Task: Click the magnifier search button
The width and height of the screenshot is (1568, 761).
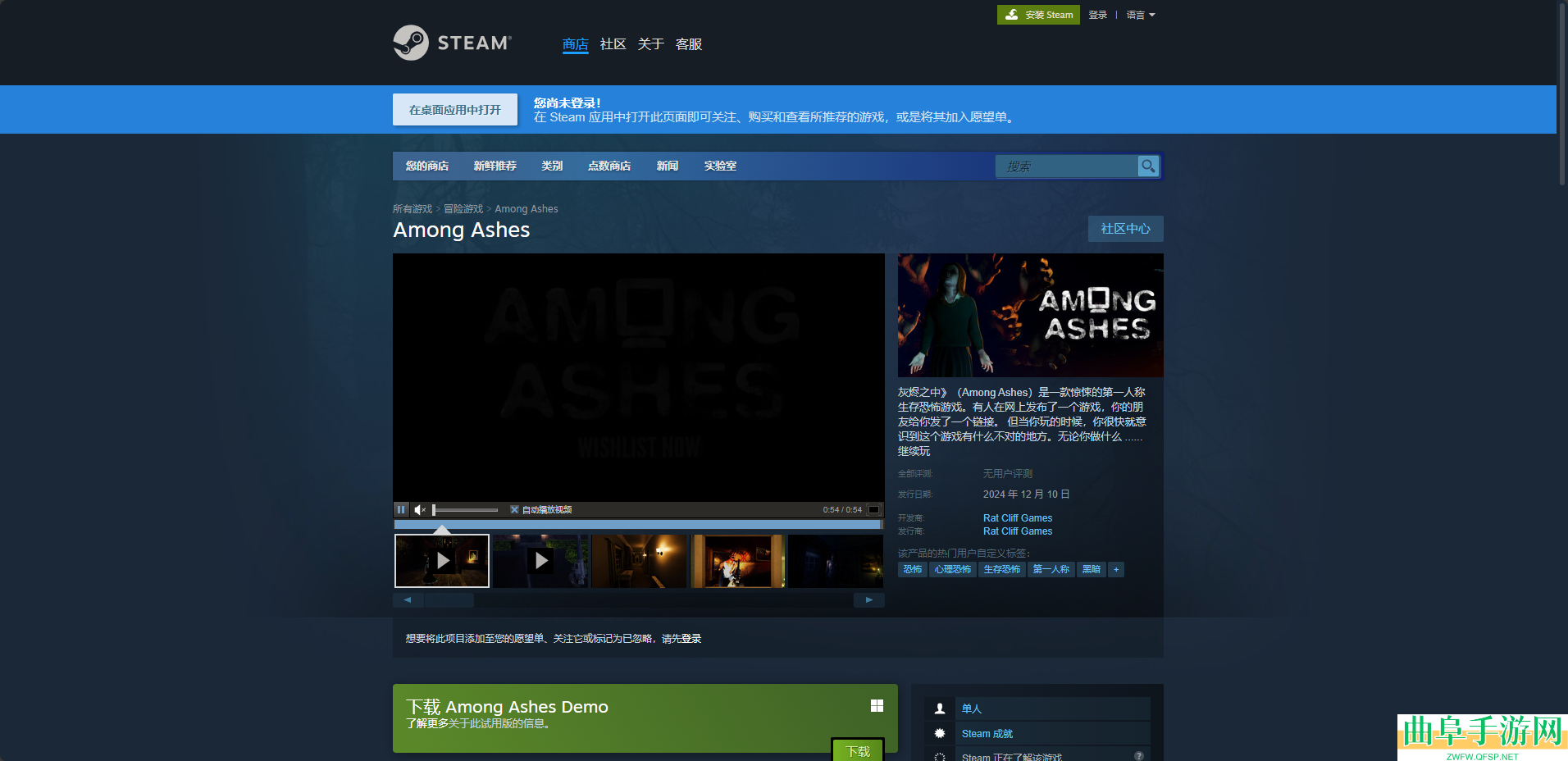Action: [x=1148, y=166]
